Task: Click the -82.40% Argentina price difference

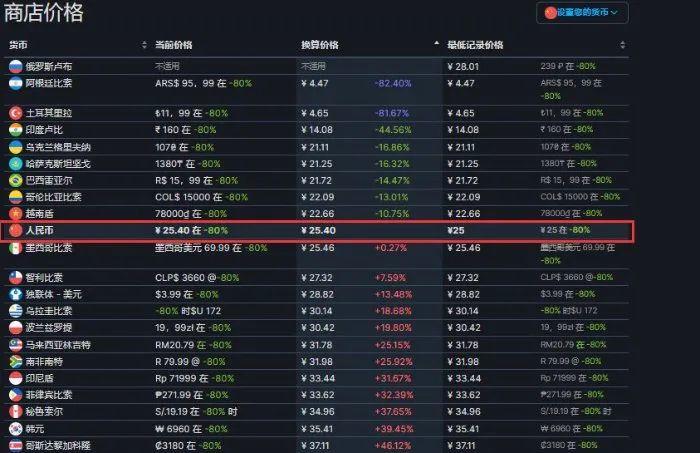Action: point(393,83)
